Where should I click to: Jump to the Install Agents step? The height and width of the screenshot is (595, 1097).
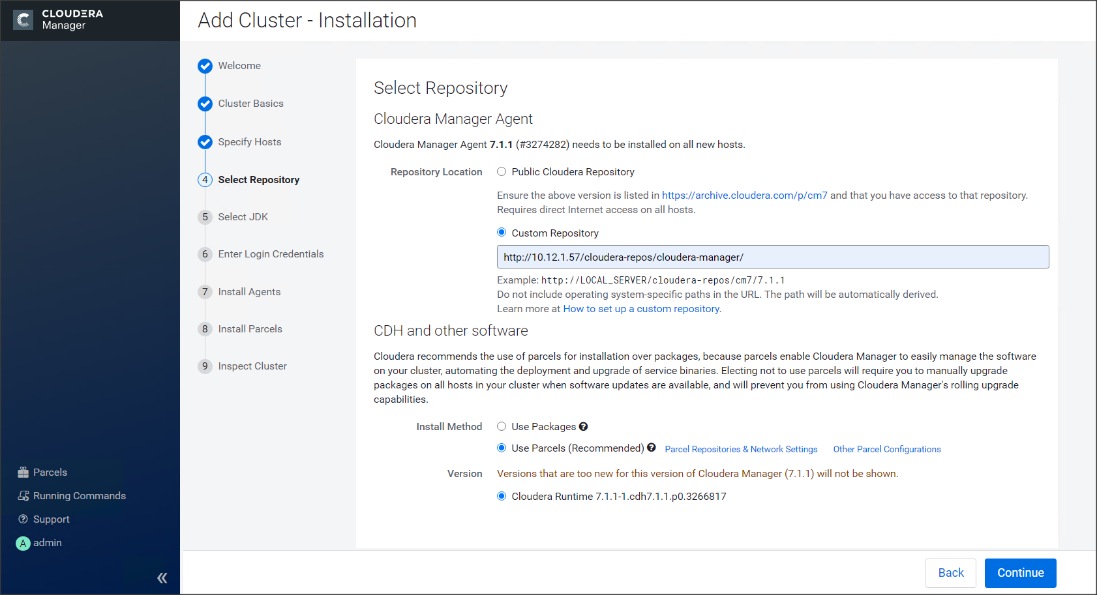pos(249,292)
